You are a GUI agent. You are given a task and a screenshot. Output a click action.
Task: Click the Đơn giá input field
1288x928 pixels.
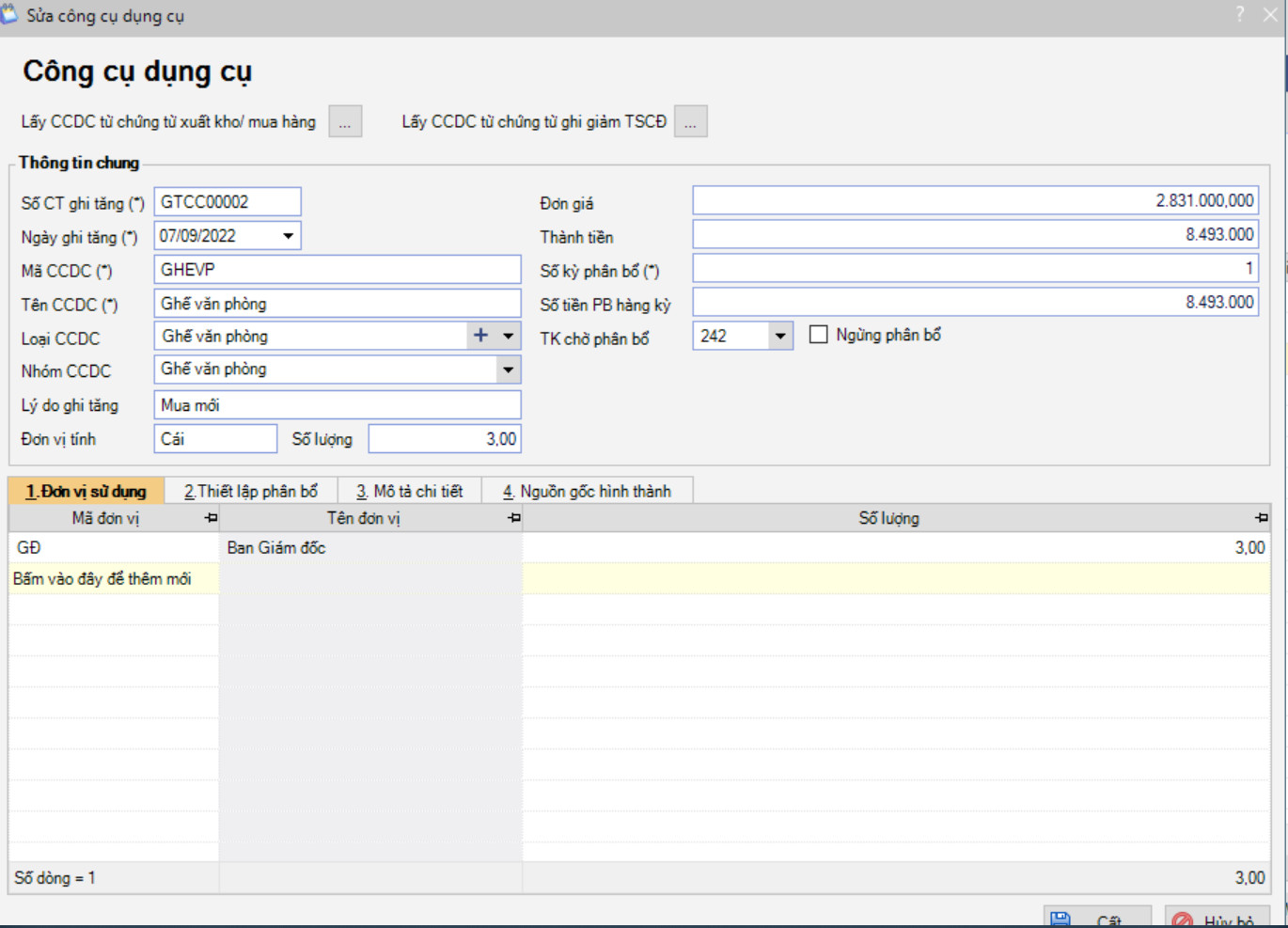pos(975,200)
